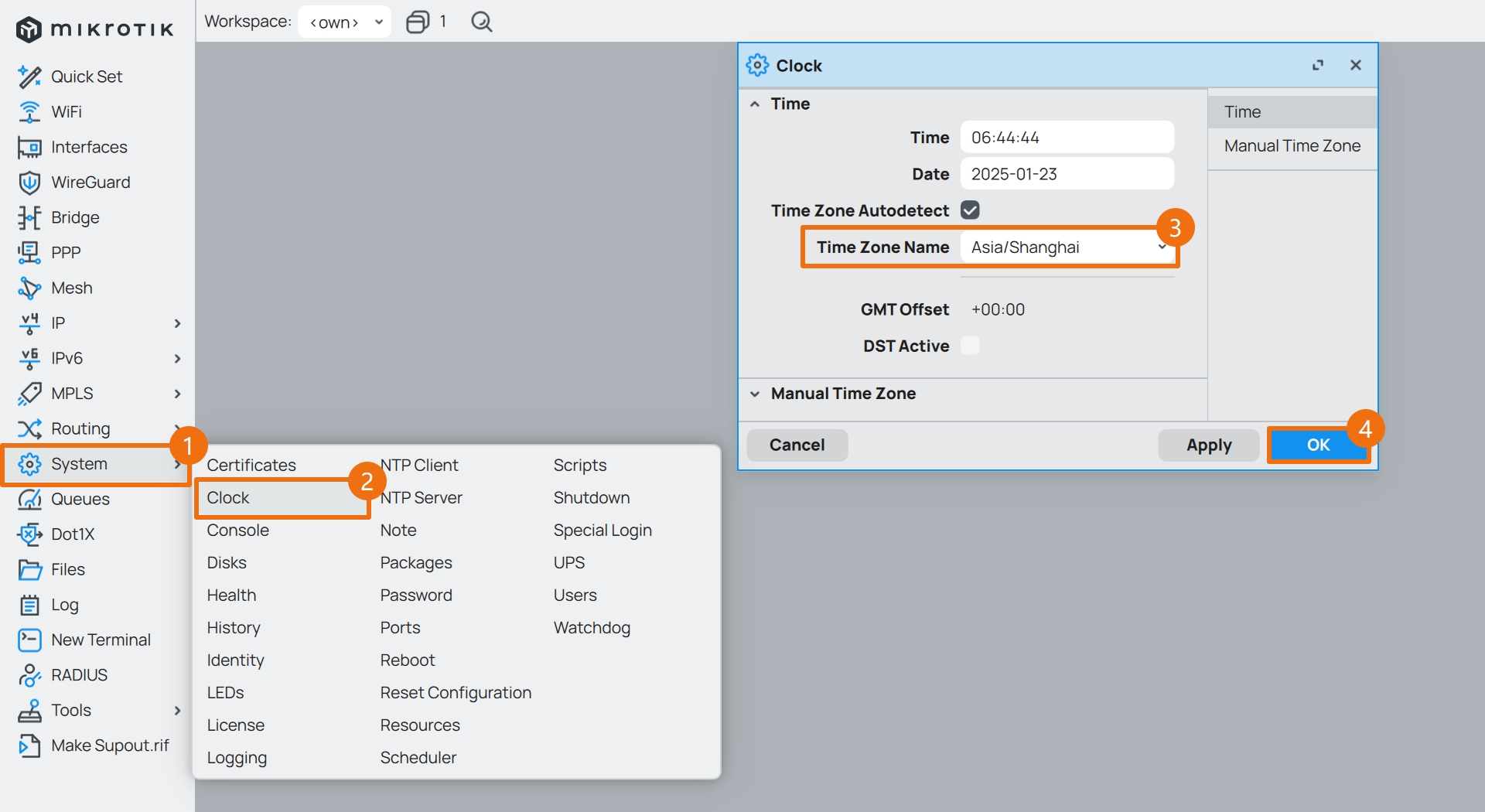Click the IP v4 icon

point(29,323)
